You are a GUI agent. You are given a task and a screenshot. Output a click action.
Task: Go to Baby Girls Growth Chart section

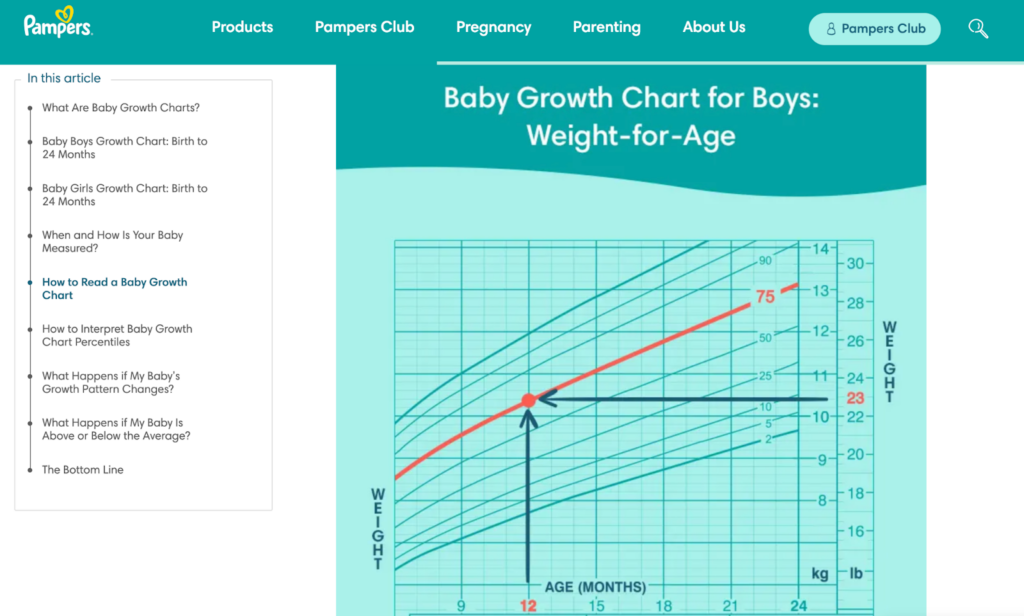click(x=125, y=195)
